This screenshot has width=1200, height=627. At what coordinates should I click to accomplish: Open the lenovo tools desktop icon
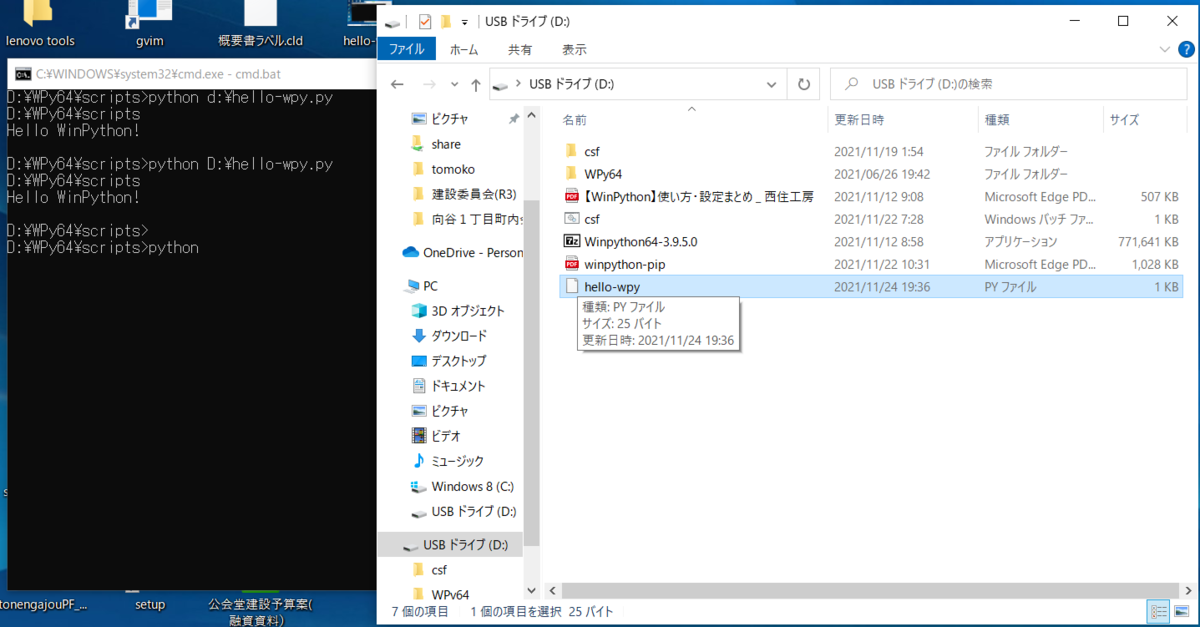click(x=40, y=24)
